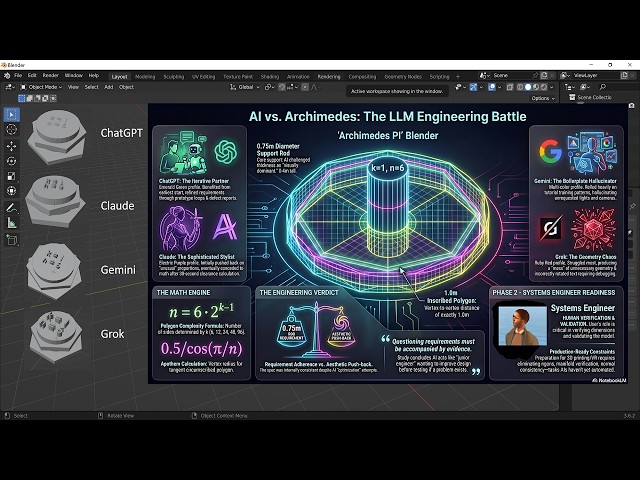
Task: Select the Select Box tool
Action: coord(11,115)
